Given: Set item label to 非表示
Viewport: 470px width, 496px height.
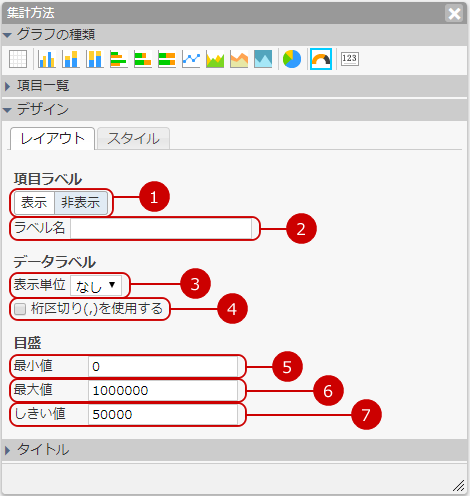Looking at the screenshot, I should pos(81,202).
